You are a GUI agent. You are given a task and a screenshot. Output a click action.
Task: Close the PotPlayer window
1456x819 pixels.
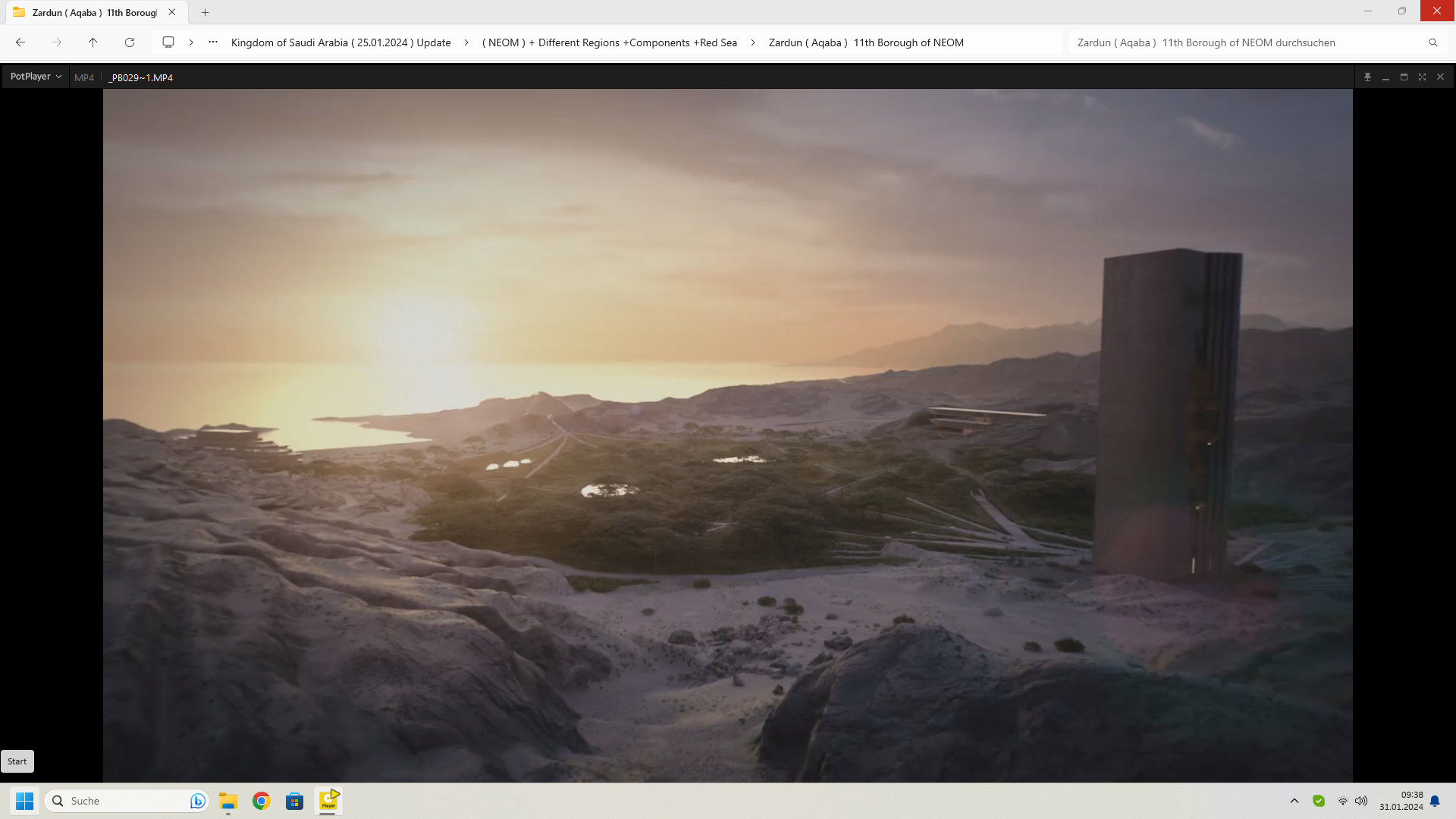1440,77
